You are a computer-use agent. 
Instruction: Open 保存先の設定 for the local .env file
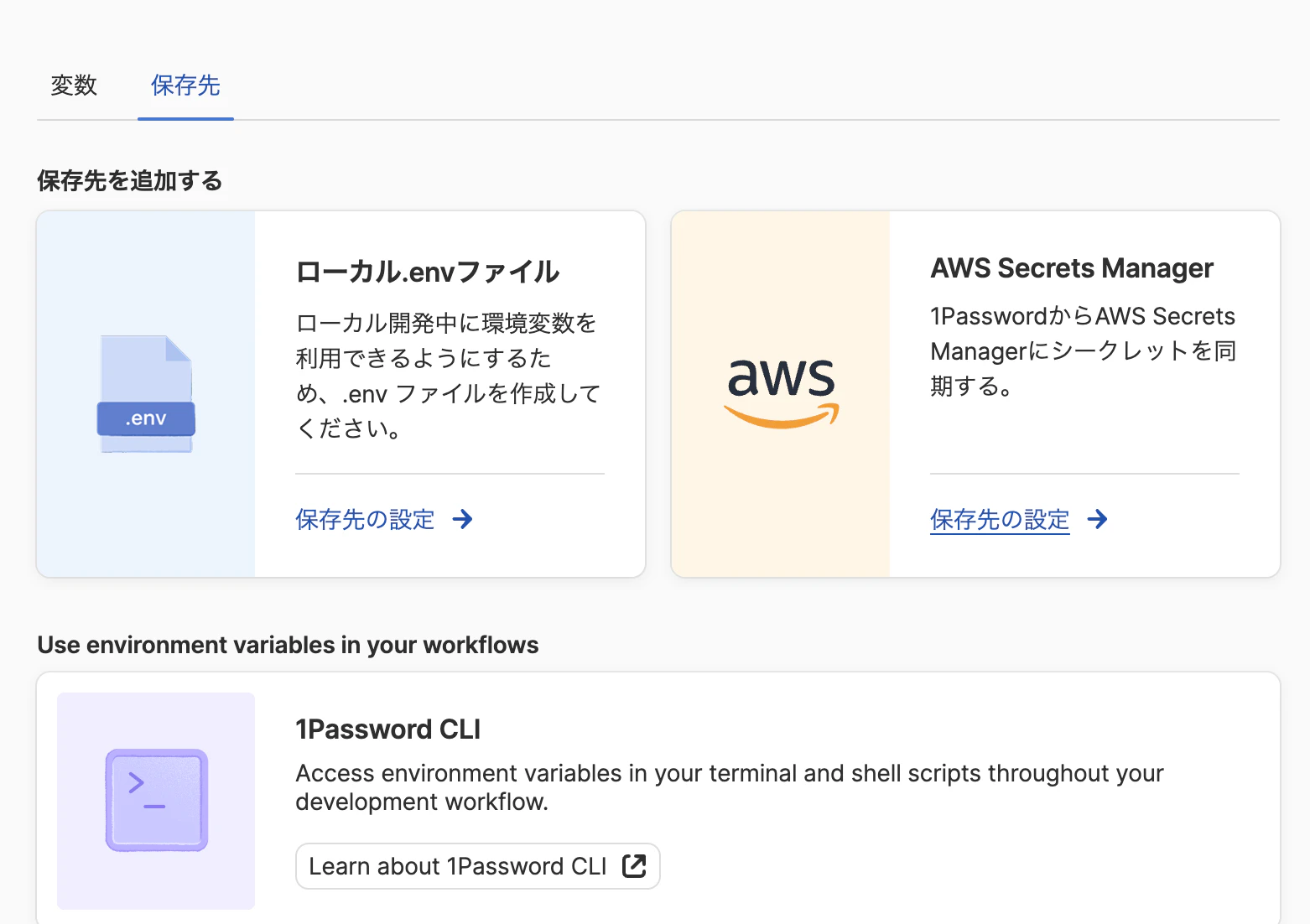(365, 520)
